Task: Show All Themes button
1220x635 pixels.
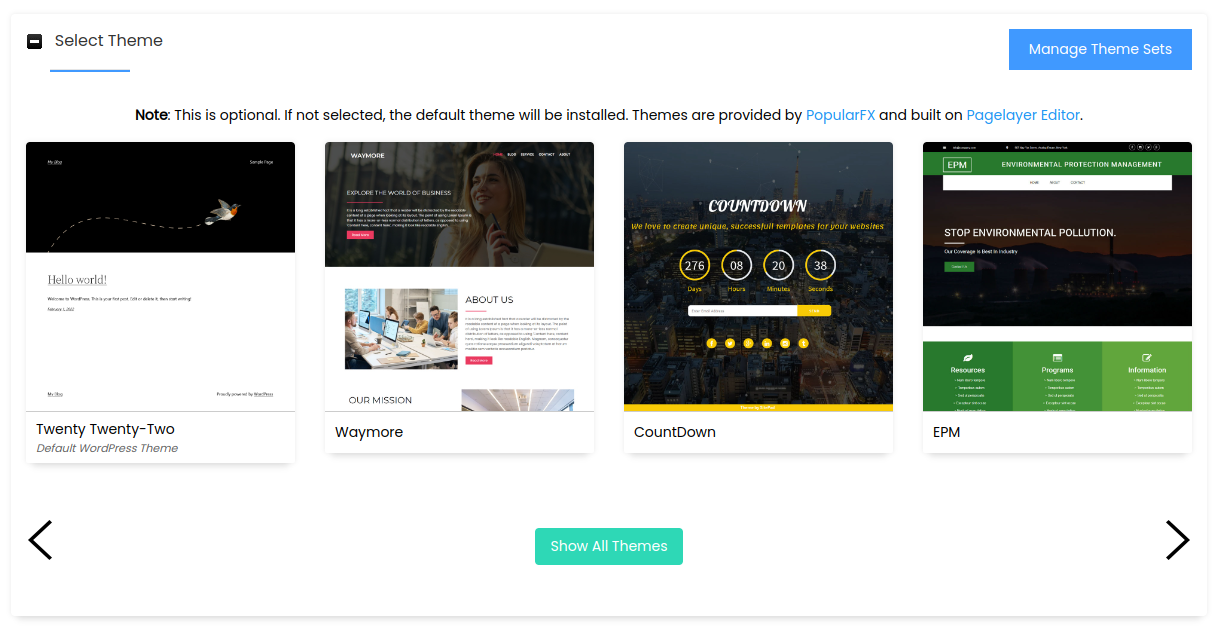Action: click(x=609, y=546)
